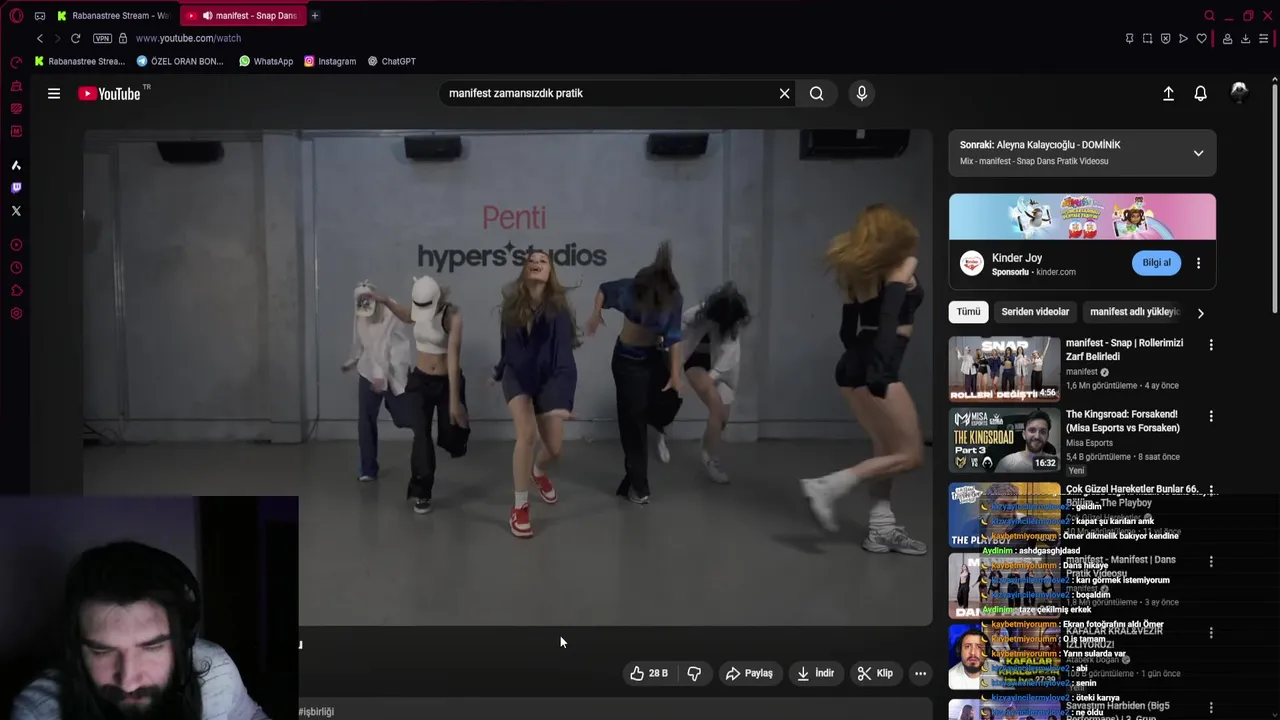Run search with magnifier button
Viewport: 1280px width, 720px height.
click(817, 93)
